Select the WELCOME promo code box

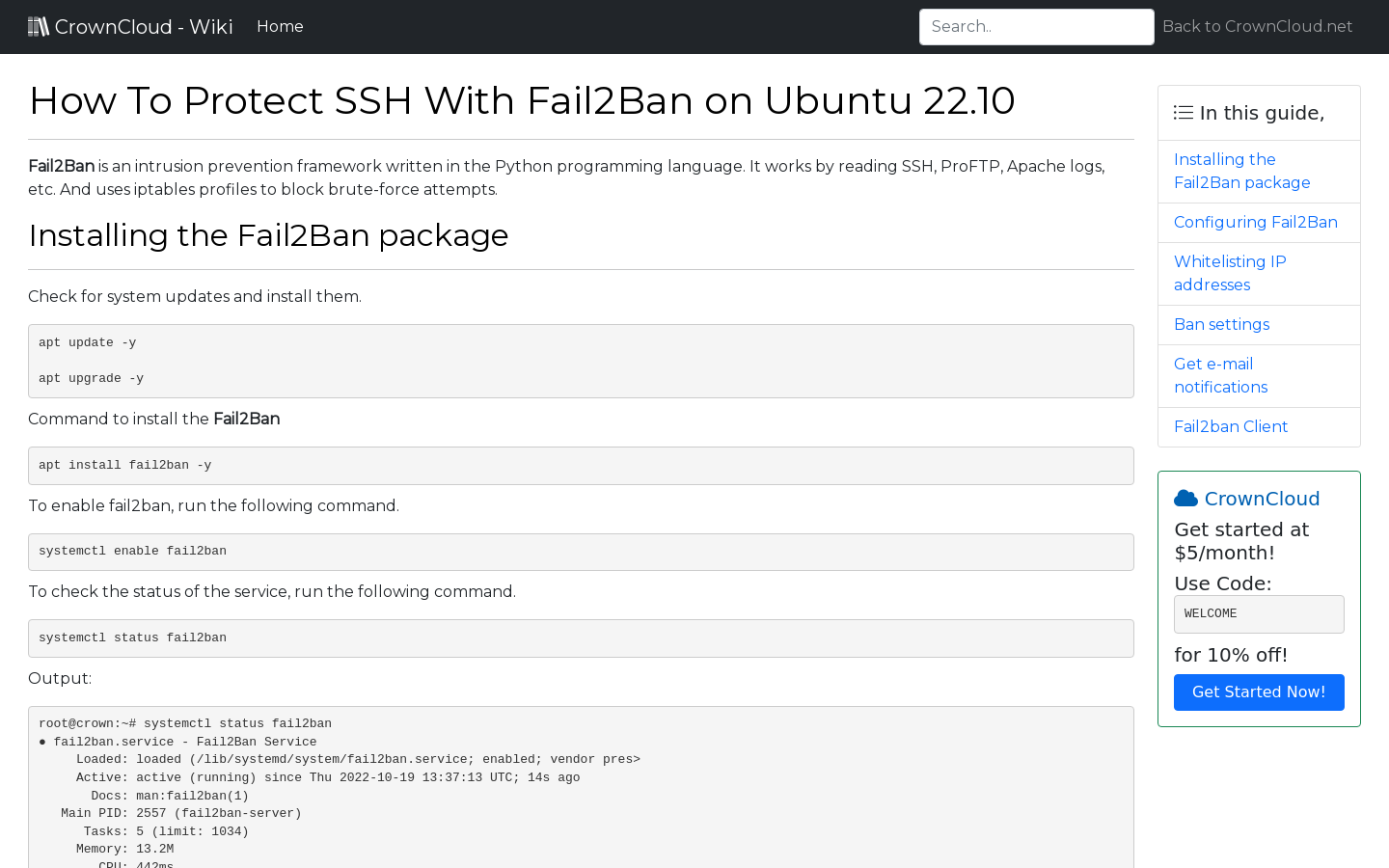click(x=1259, y=613)
